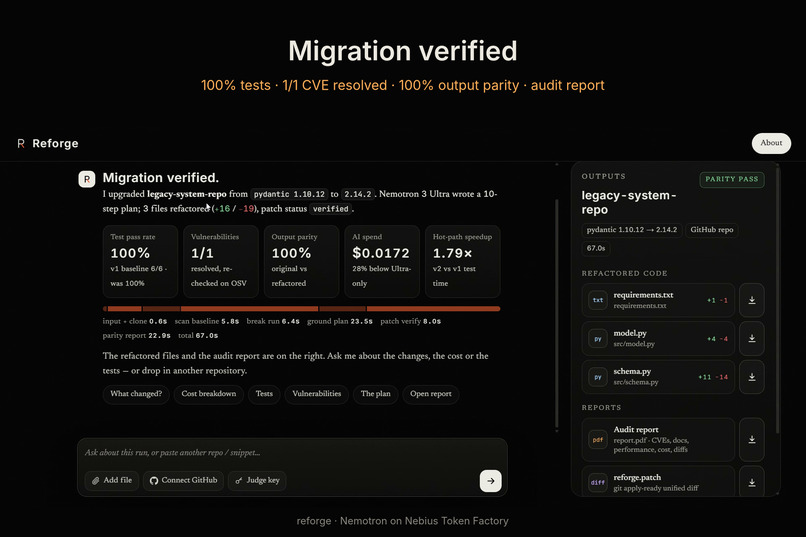This screenshot has height=537, width=806.
Task: Click the GitHub repo tag
Action: [x=711, y=230]
